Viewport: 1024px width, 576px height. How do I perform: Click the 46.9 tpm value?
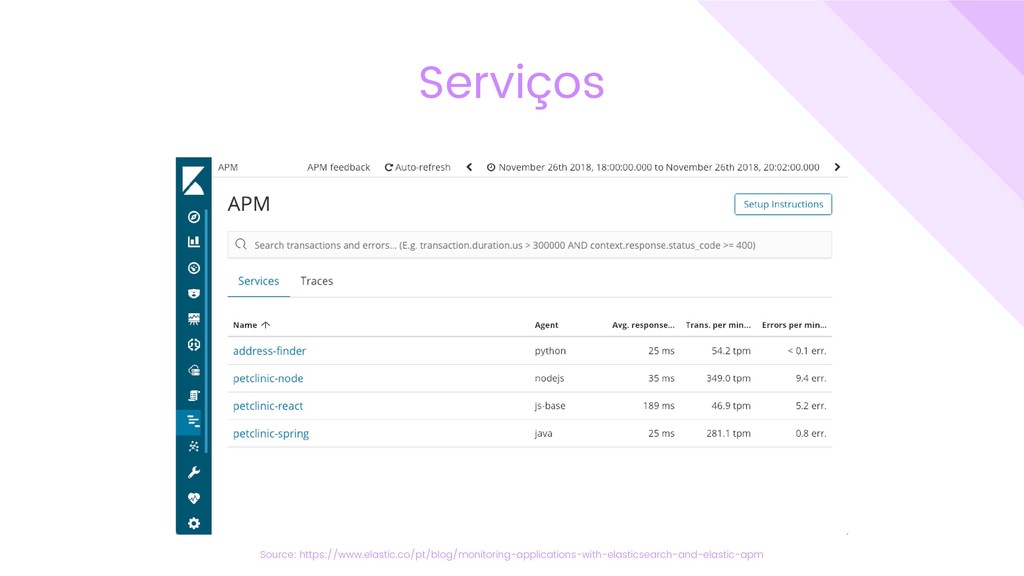coord(731,406)
